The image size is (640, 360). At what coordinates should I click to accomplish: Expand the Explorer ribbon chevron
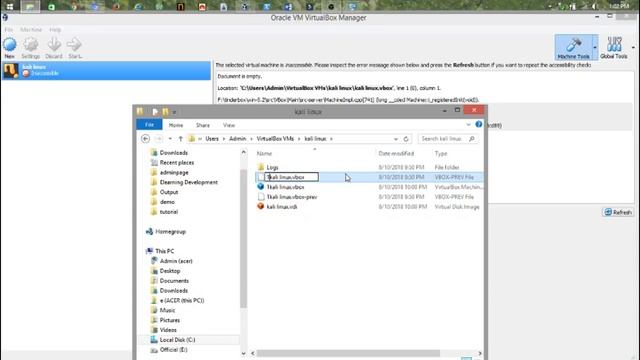468,124
